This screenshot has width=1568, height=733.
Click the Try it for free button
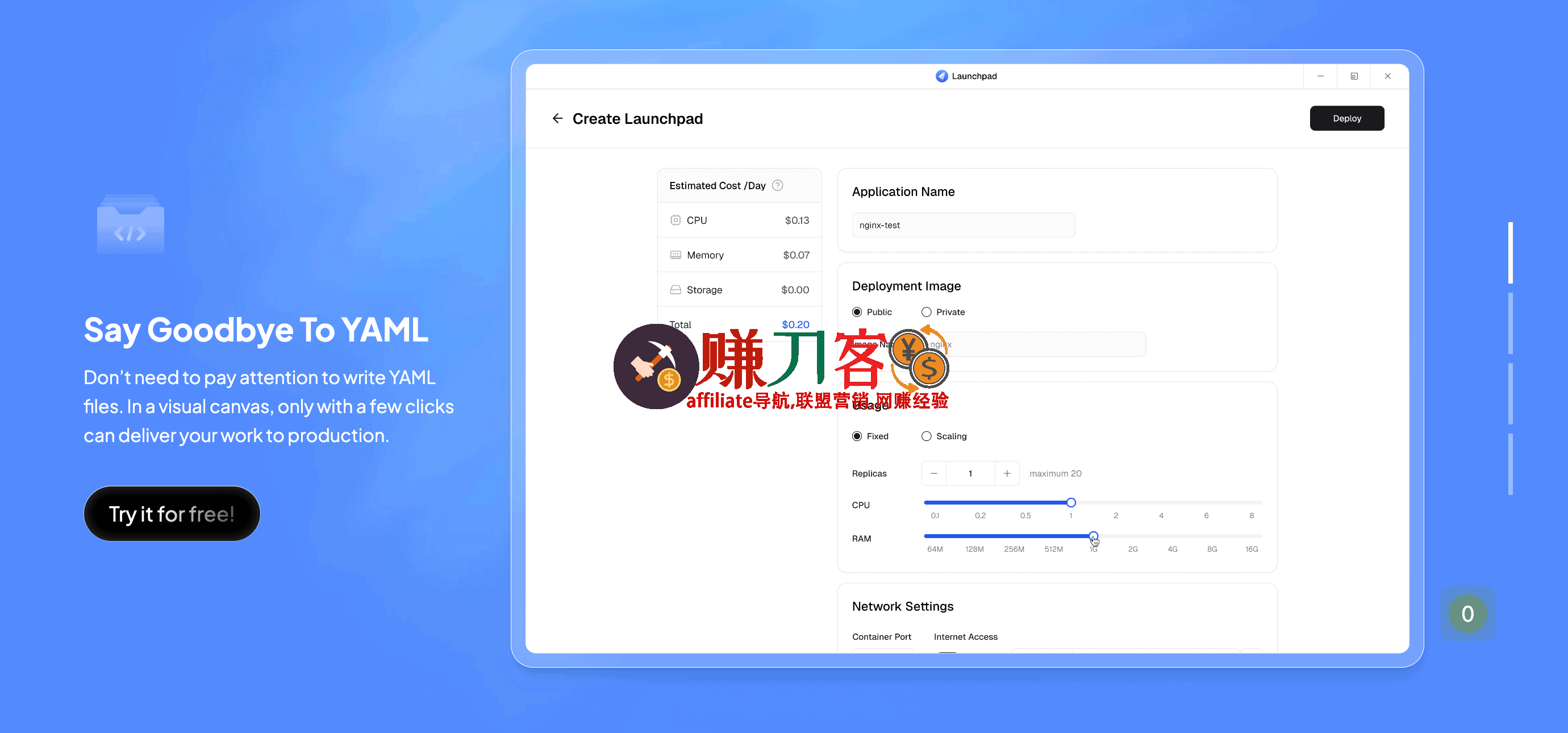point(172,514)
